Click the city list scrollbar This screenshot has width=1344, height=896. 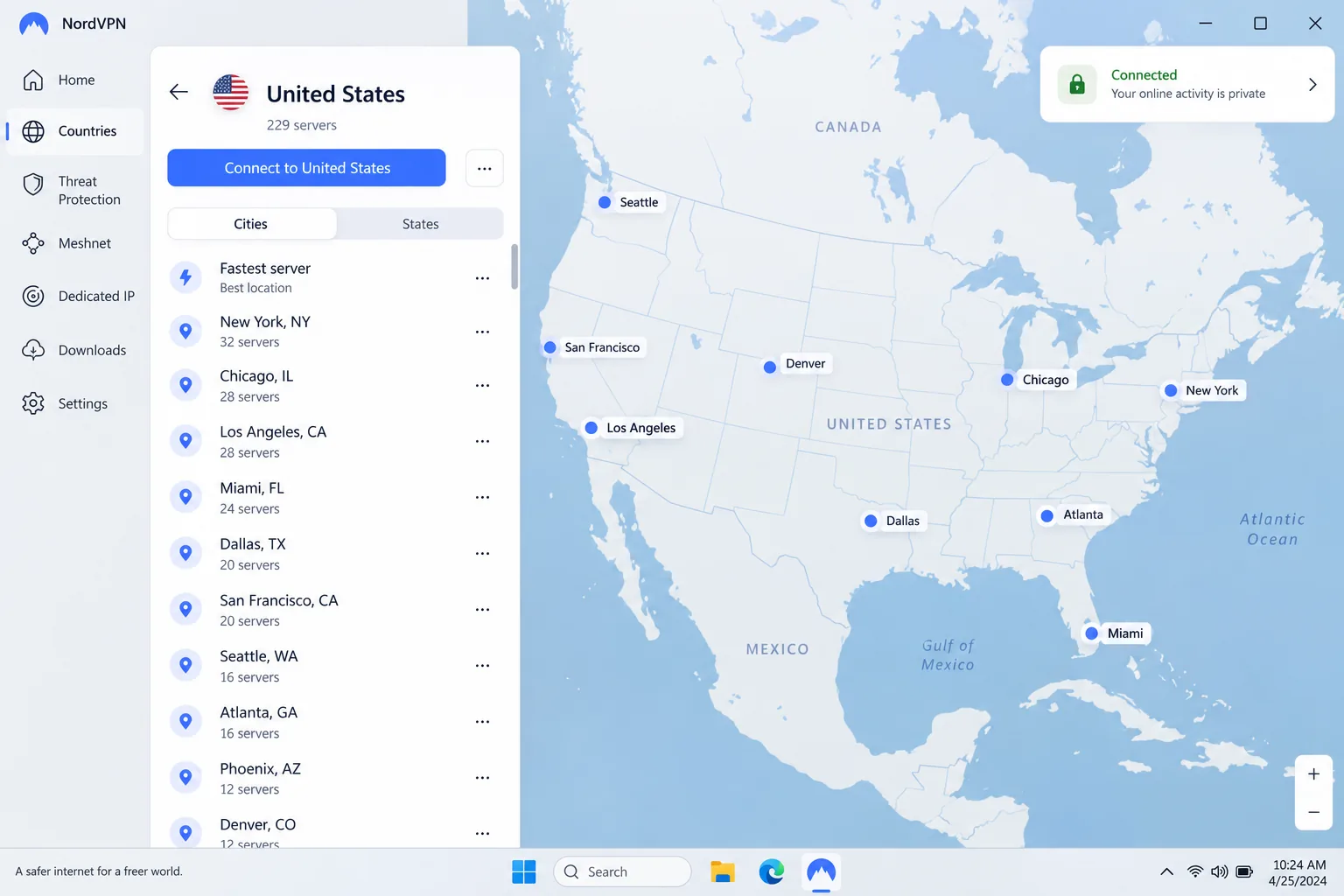(514, 266)
